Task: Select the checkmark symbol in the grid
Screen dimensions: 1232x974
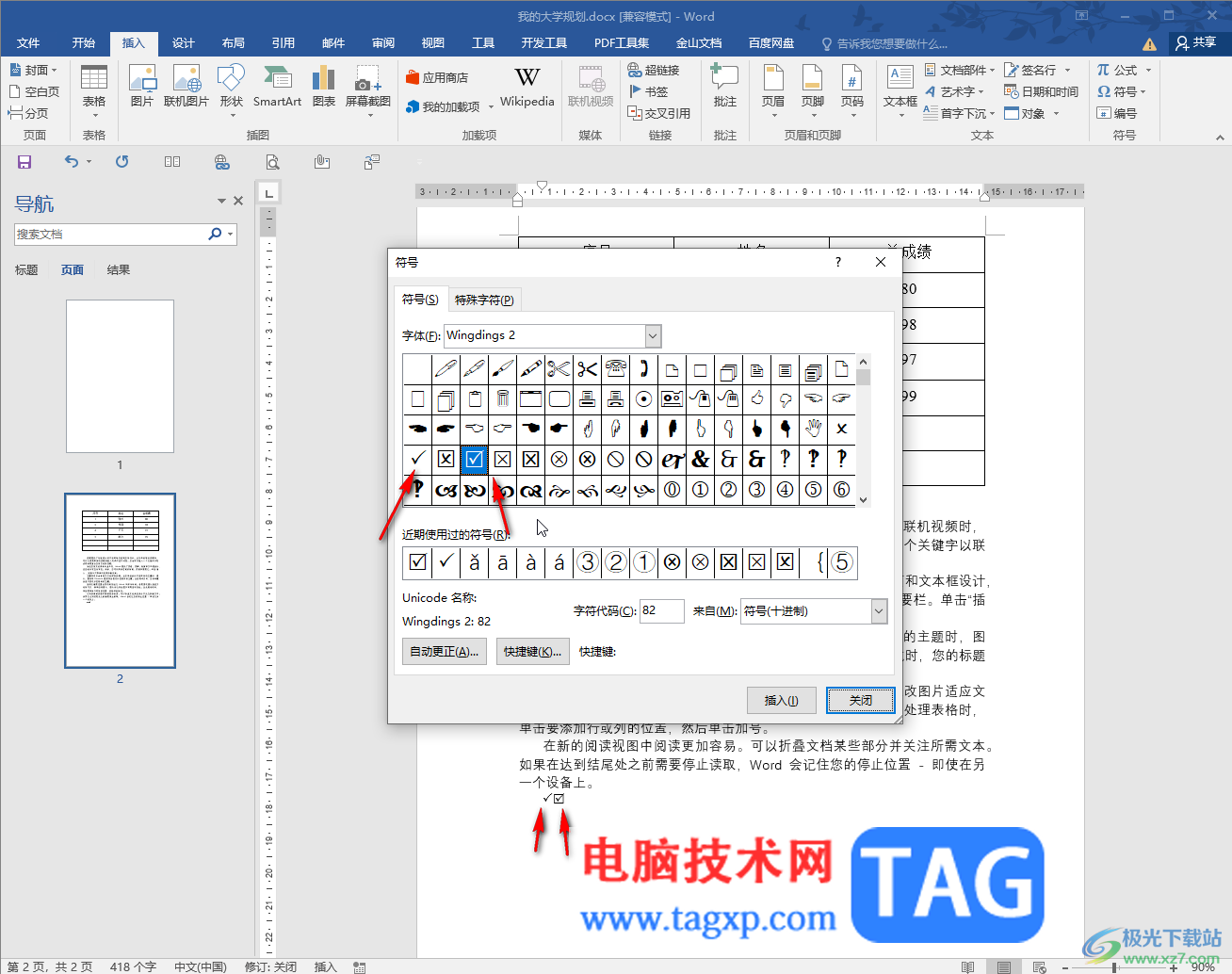Action: pos(417,459)
